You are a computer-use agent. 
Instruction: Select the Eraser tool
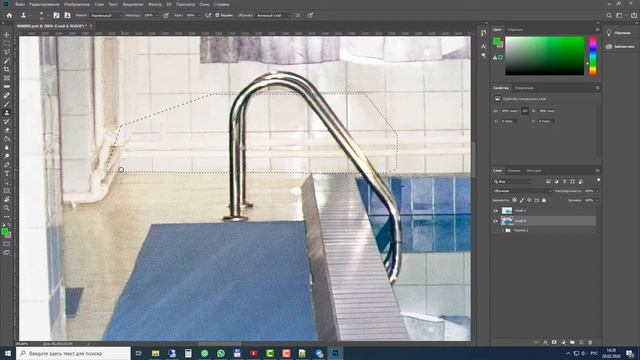(7, 130)
